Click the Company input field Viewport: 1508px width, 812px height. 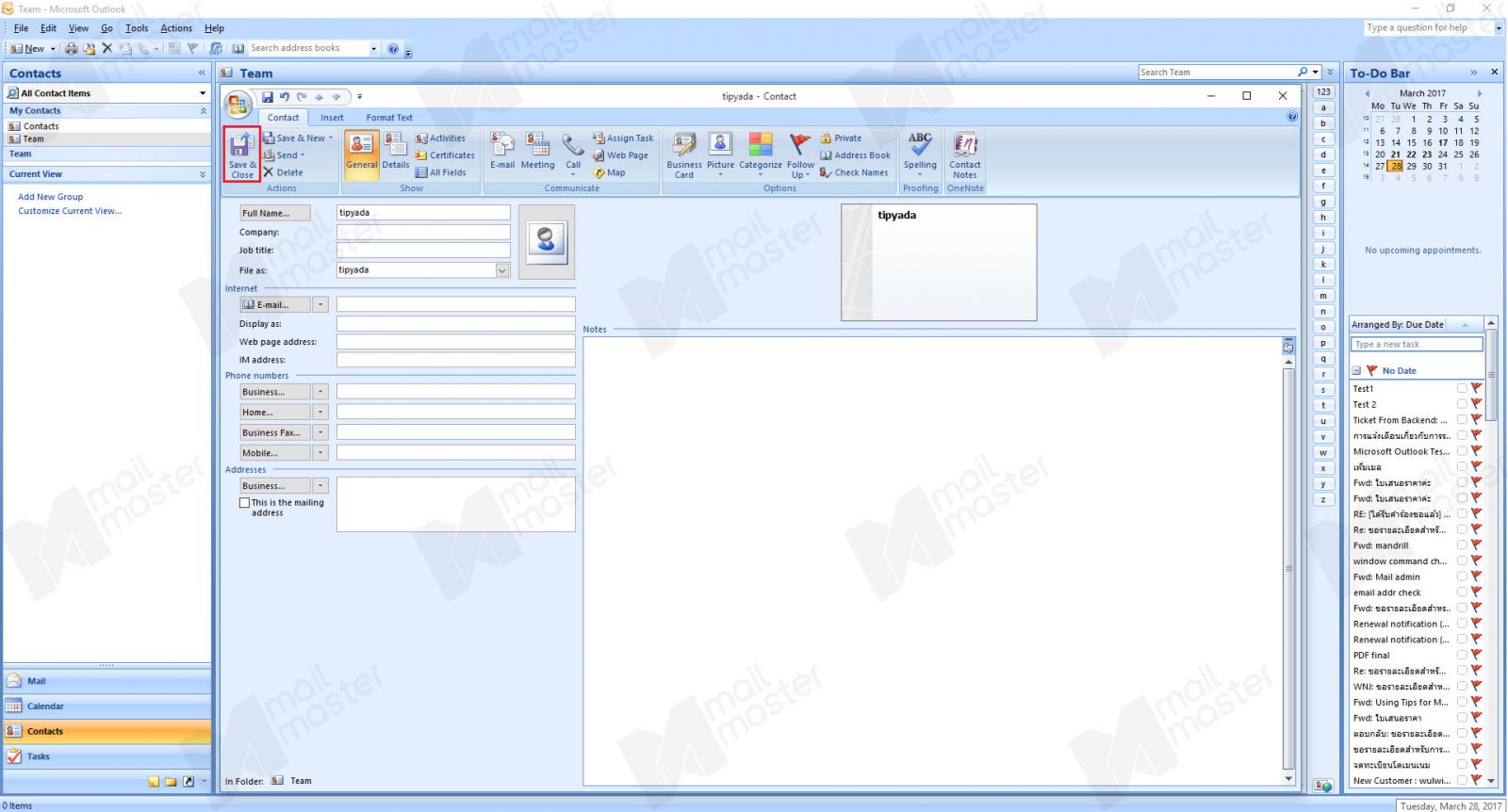click(423, 232)
